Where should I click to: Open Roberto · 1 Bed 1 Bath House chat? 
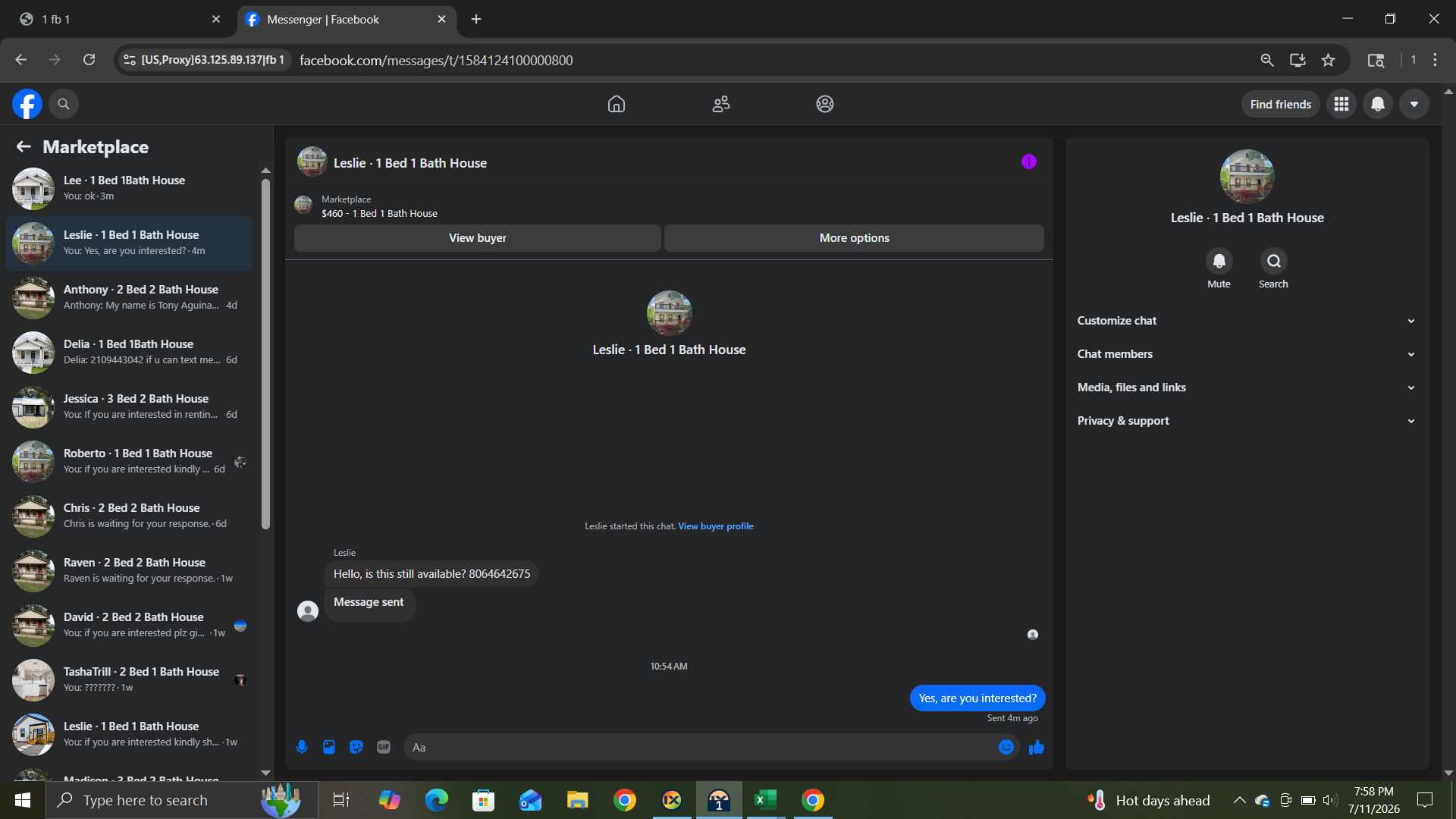129,461
